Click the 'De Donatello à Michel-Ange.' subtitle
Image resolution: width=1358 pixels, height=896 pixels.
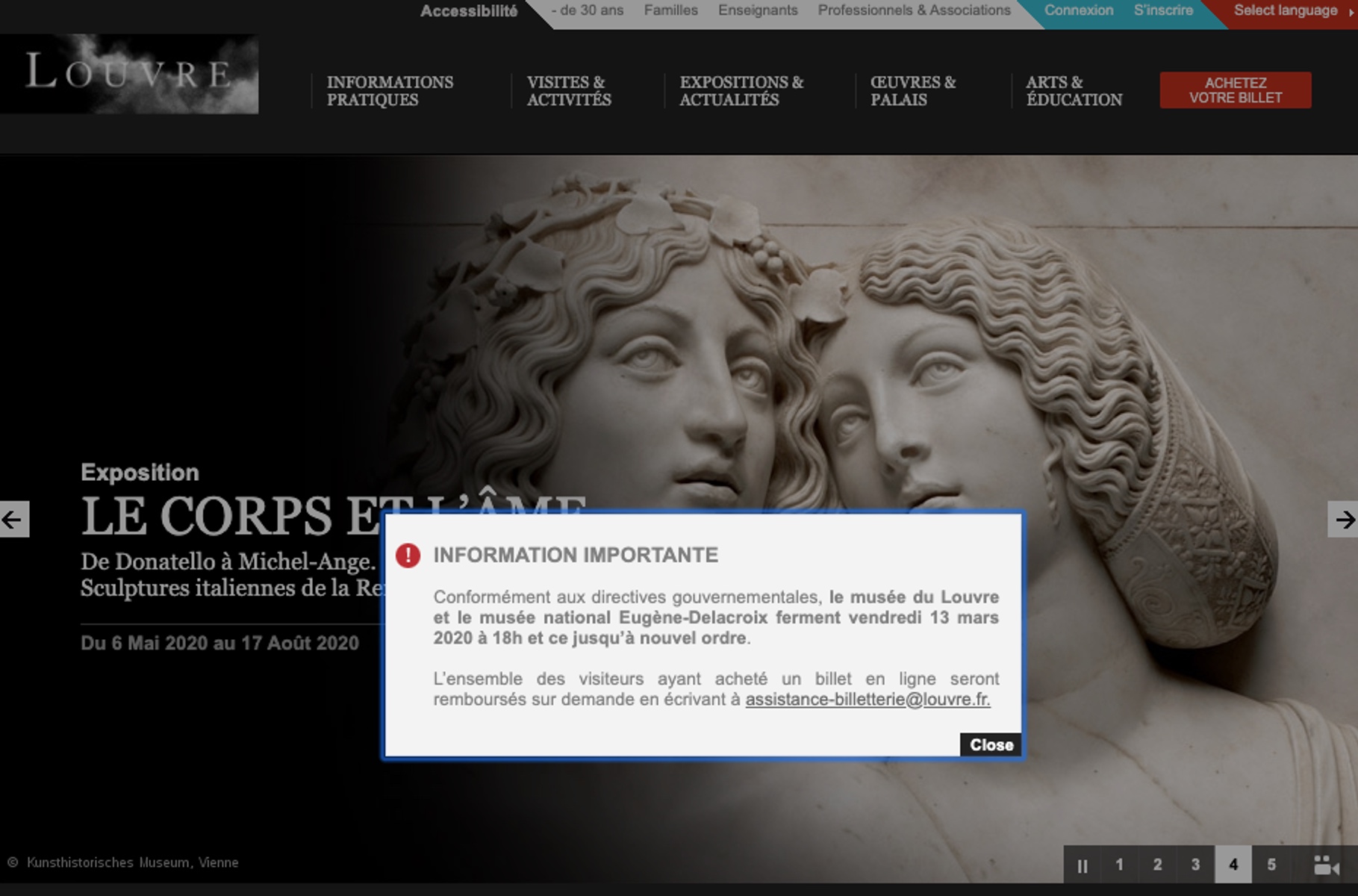tap(228, 561)
